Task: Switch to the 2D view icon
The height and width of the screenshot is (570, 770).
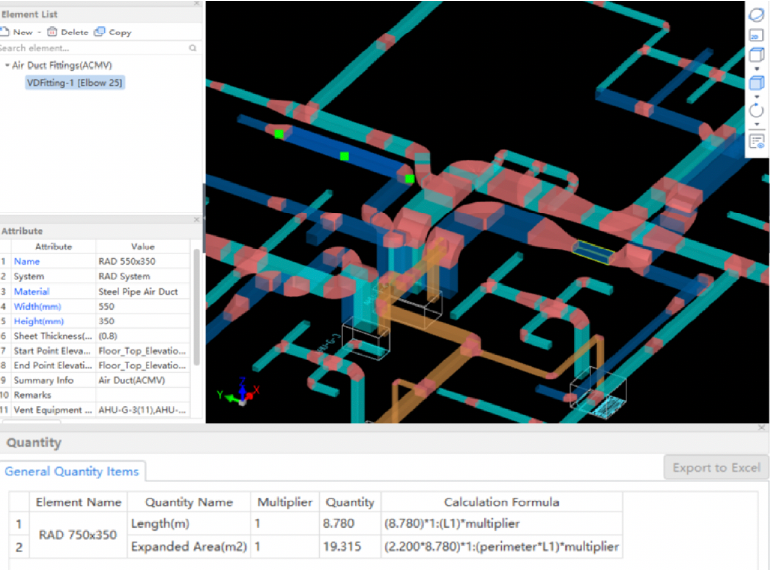Action: point(756,34)
